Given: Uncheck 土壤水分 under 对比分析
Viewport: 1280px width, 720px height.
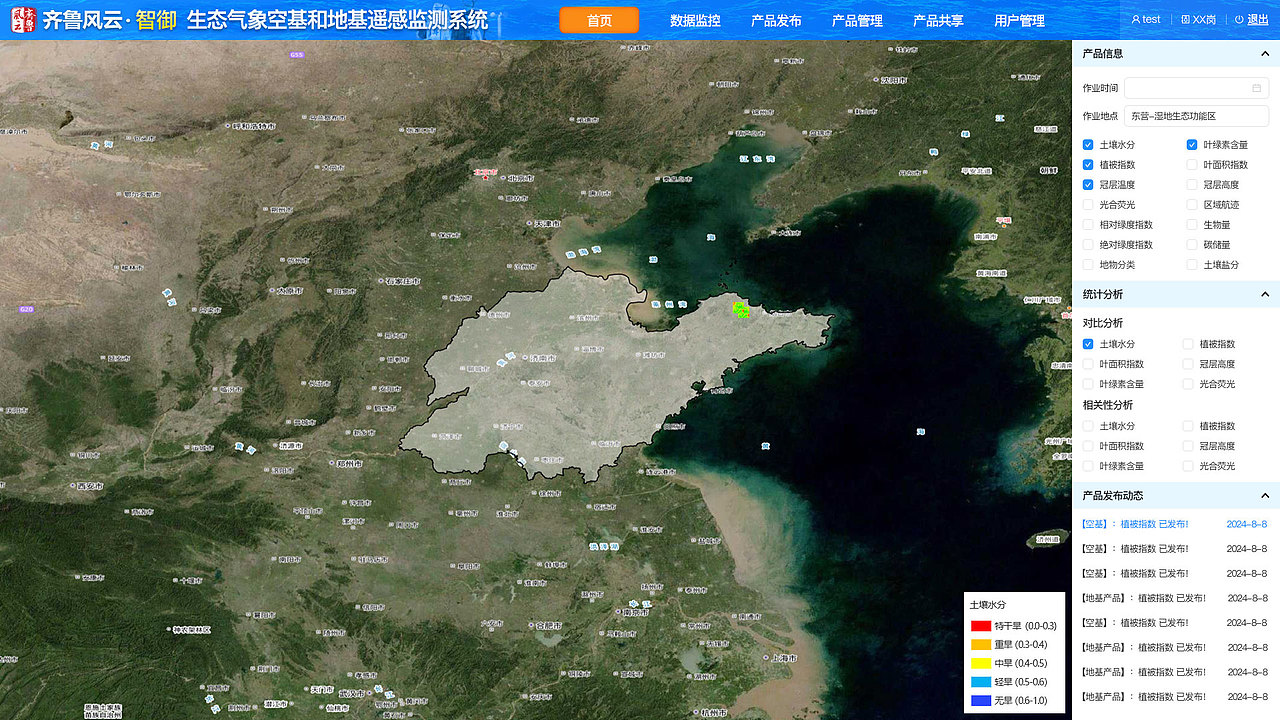Looking at the screenshot, I should tap(1088, 344).
